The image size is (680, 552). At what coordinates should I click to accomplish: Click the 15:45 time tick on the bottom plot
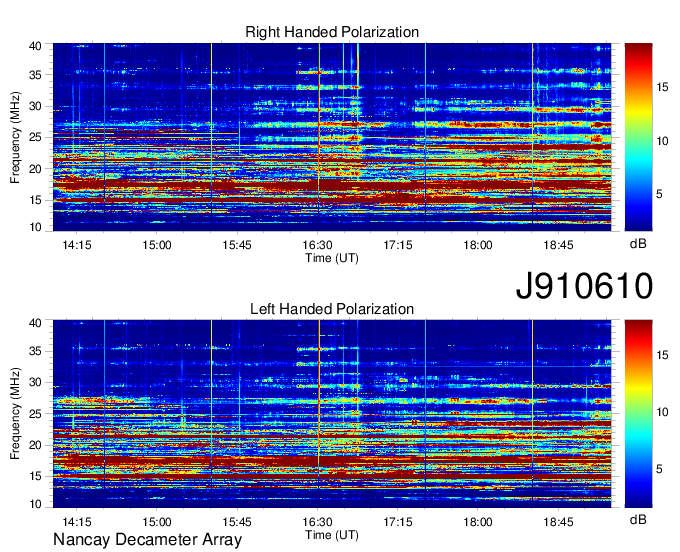[x=237, y=522]
